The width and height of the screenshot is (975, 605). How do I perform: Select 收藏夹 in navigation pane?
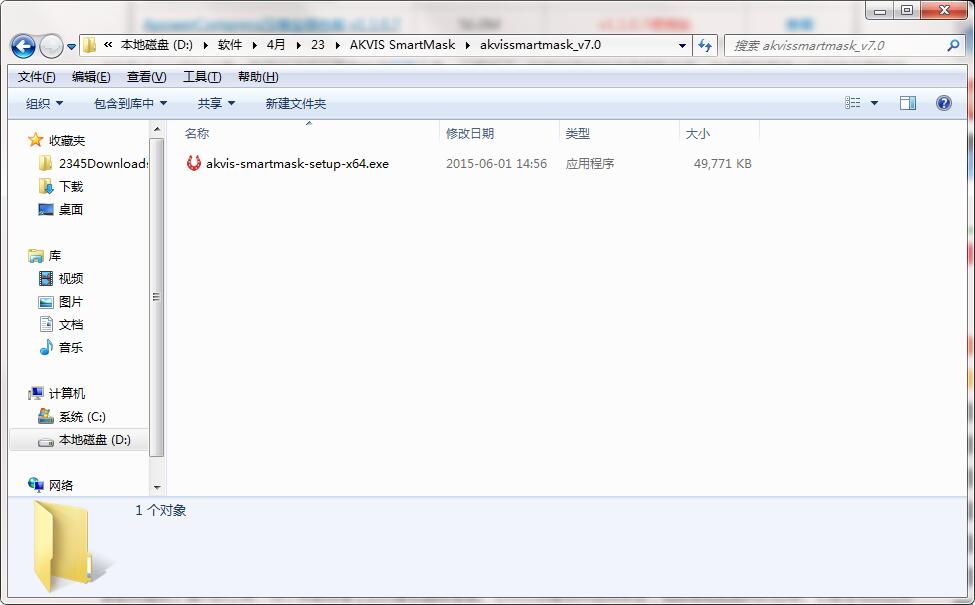67,141
